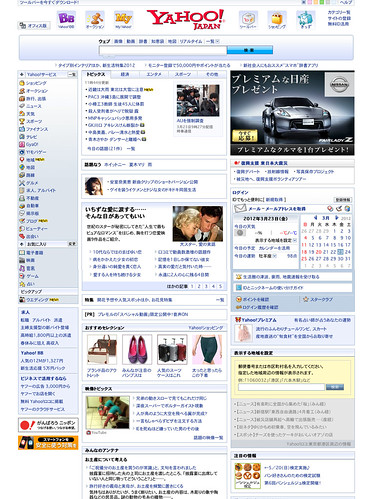Click Yahoo!プレミアム heading link
Screen dimensions: 375x499
(259, 320)
